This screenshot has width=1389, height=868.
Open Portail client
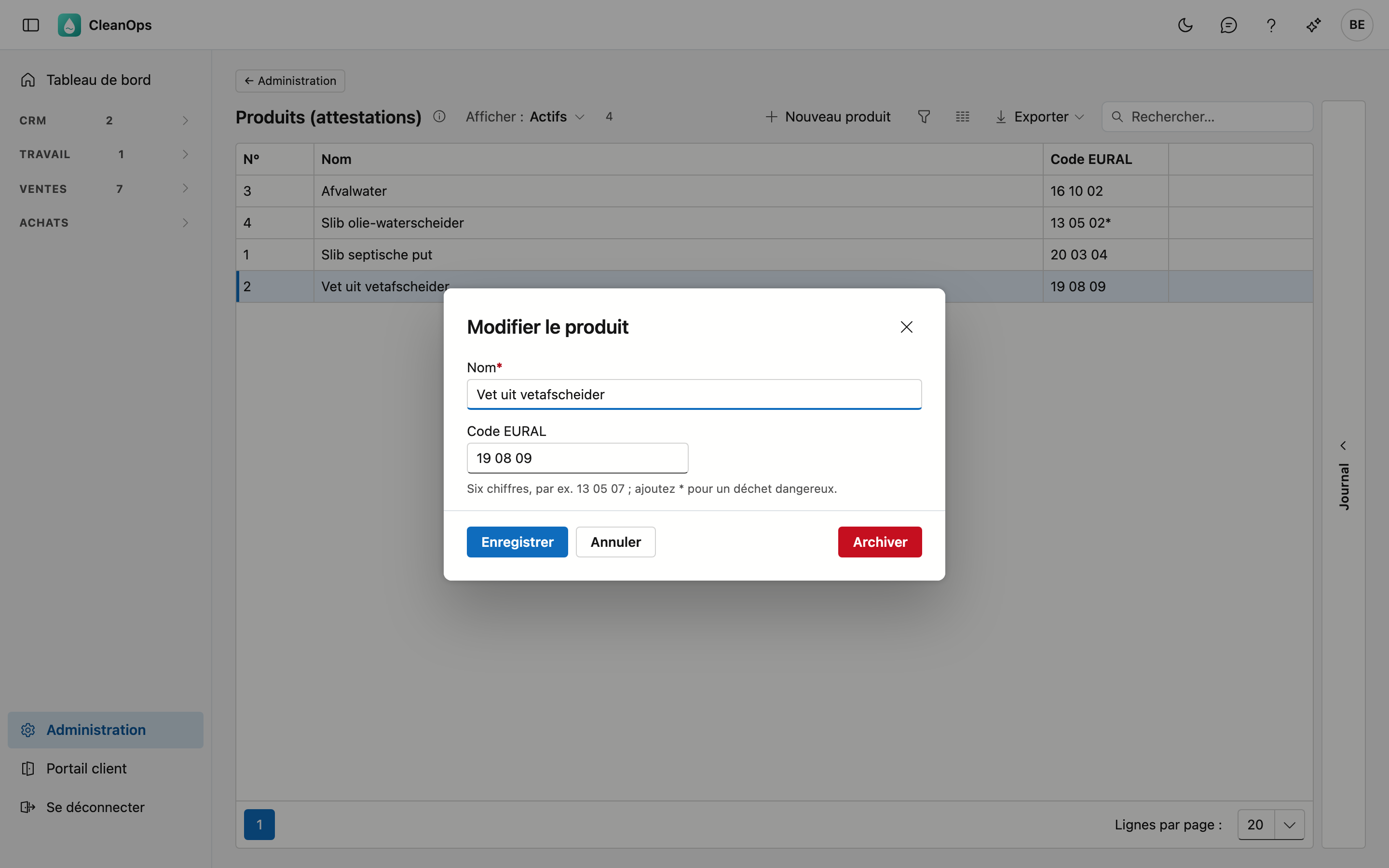105,768
